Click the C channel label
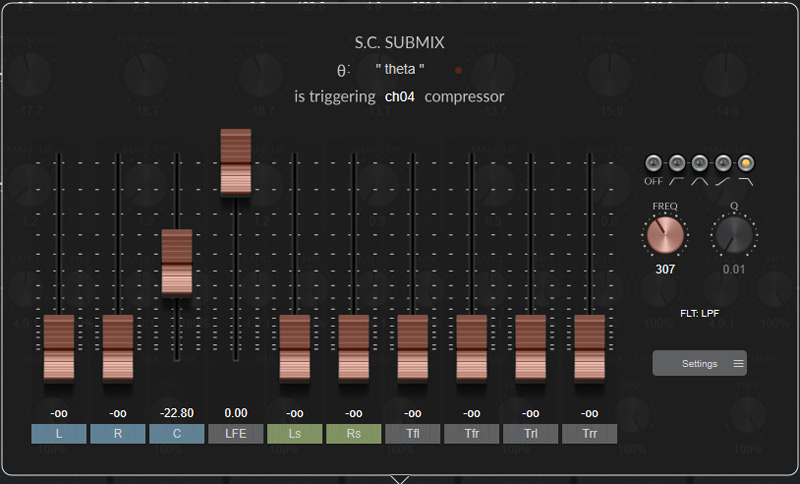Viewport: 800px width, 484px height. pyautogui.click(x=177, y=434)
